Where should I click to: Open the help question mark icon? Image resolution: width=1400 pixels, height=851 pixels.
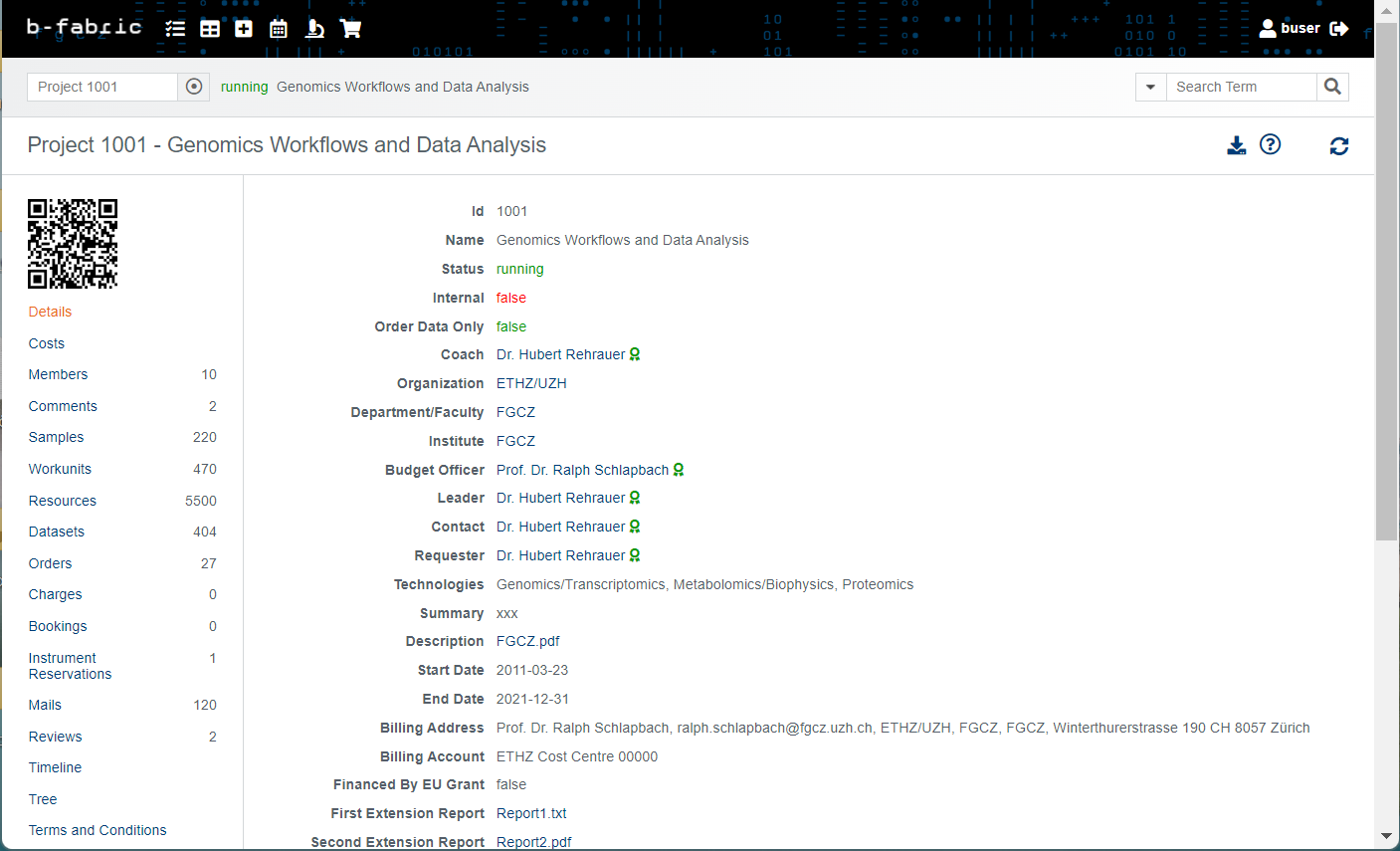click(1270, 145)
